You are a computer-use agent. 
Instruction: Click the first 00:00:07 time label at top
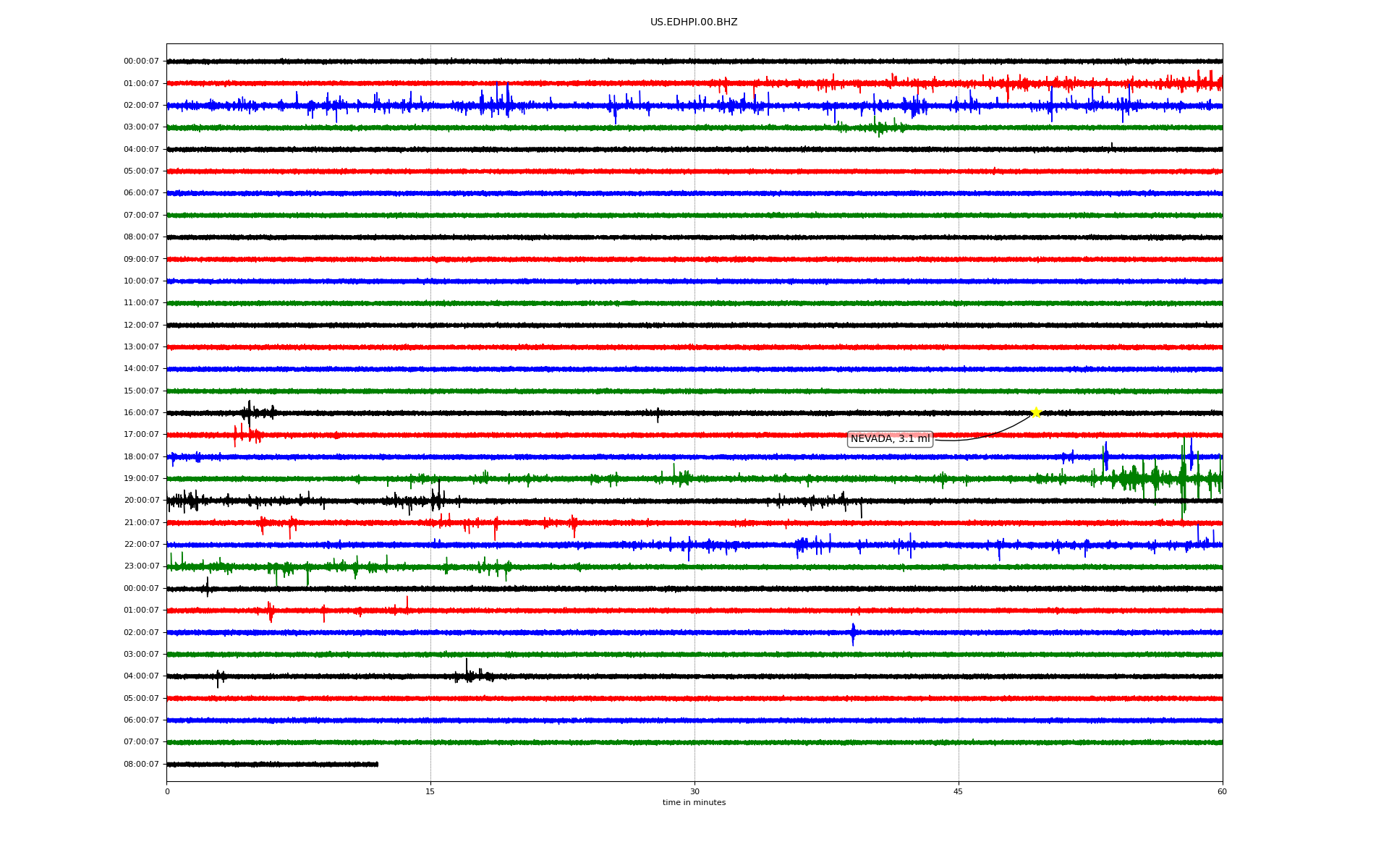pyautogui.click(x=141, y=61)
